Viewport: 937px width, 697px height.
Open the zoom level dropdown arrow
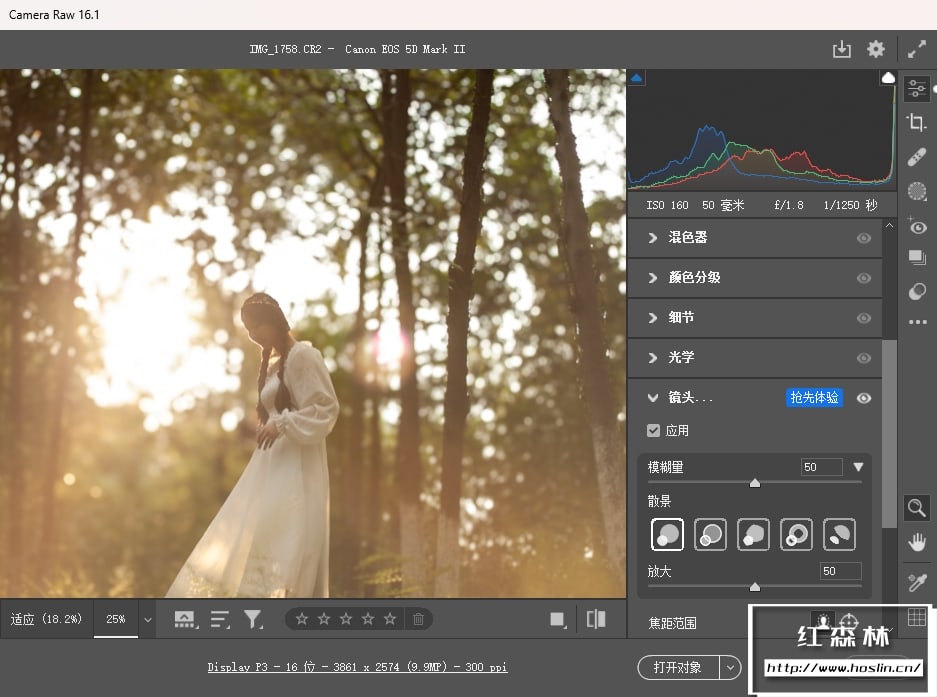point(148,620)
